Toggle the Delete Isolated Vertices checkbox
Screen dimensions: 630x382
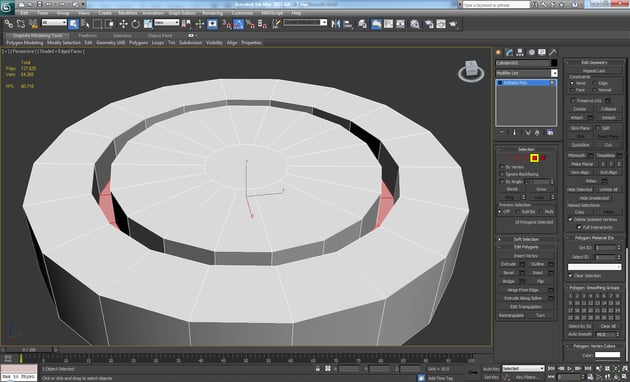point(570,220)
